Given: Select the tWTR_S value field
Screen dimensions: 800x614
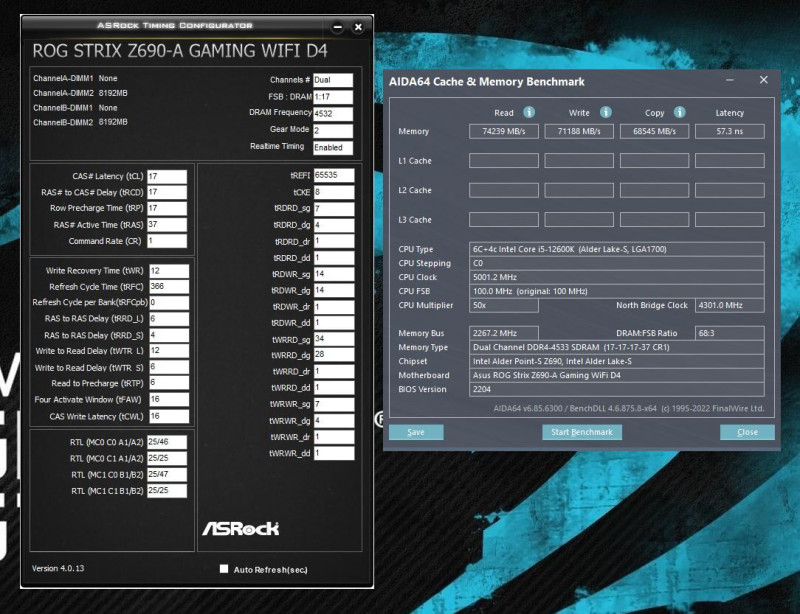Looking at the screenshot, I should (169, 367).
